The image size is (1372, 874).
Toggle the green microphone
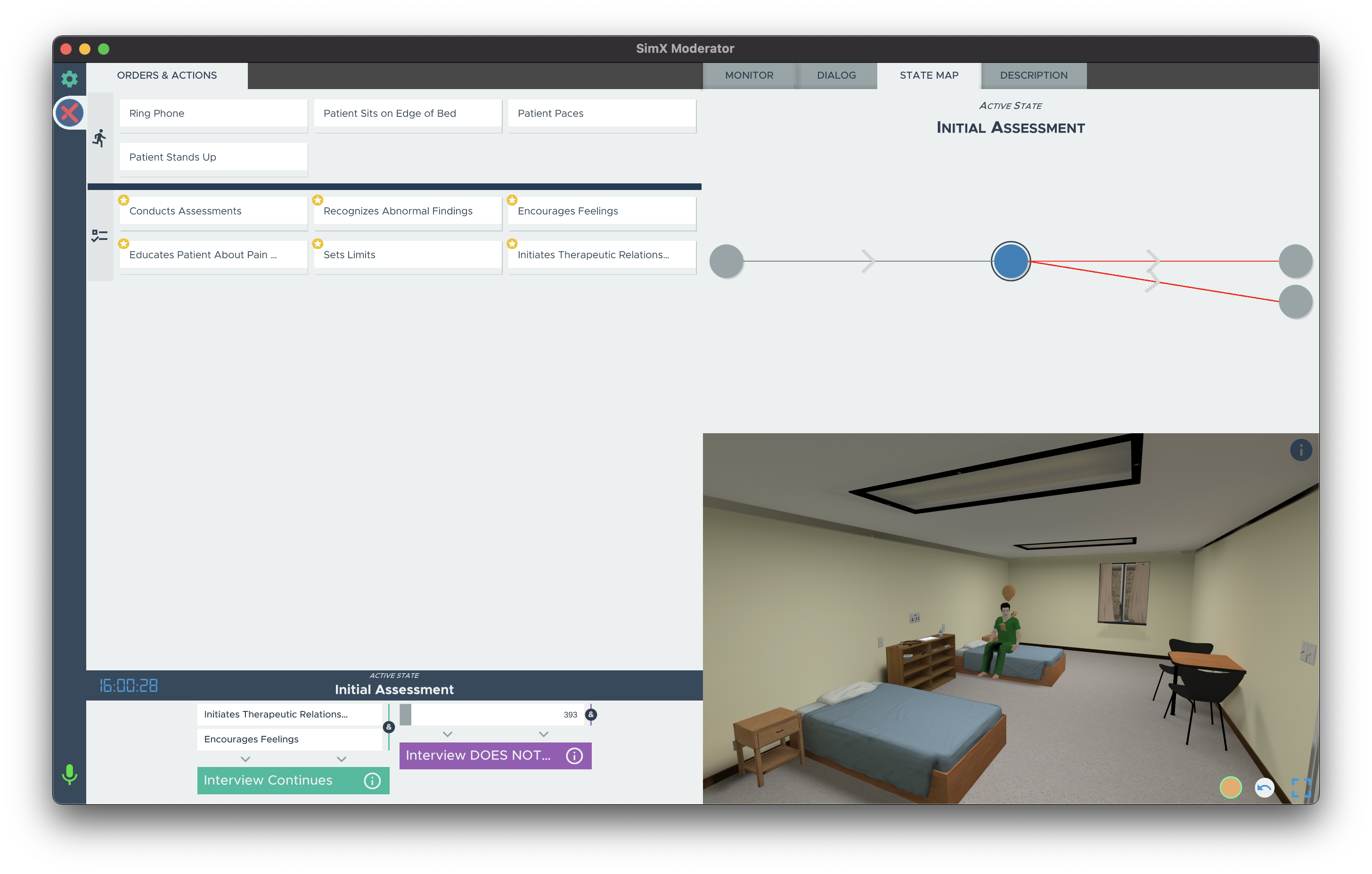(x=69, y=774)
